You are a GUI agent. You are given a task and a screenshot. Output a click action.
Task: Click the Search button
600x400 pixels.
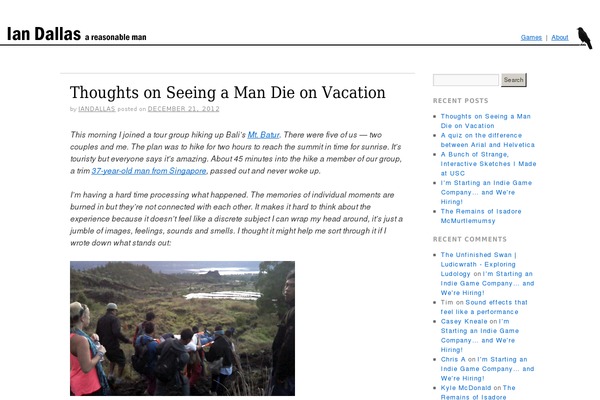[514, 80]
